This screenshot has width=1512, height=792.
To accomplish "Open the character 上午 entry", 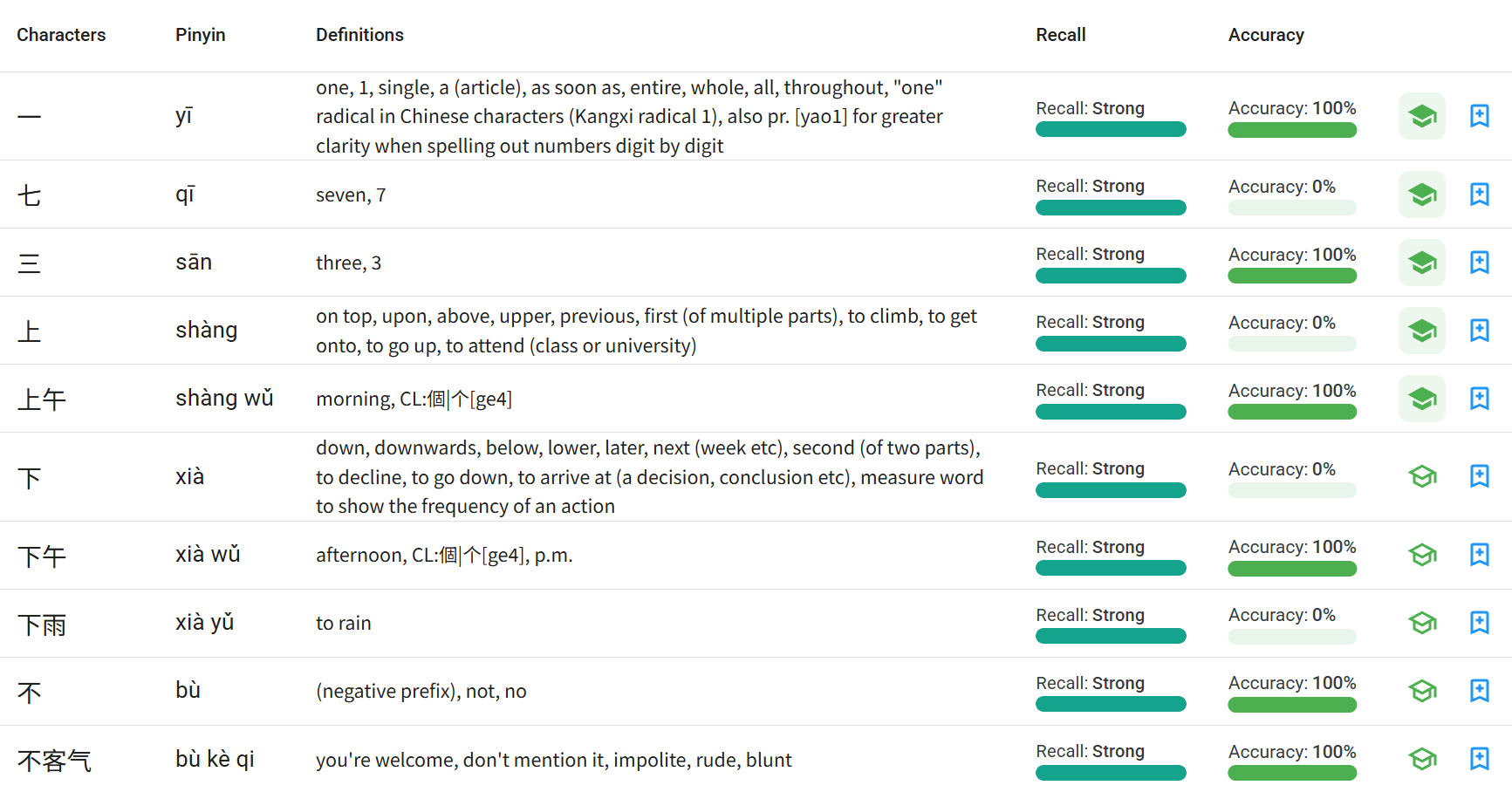I will [x=42, y=399].
